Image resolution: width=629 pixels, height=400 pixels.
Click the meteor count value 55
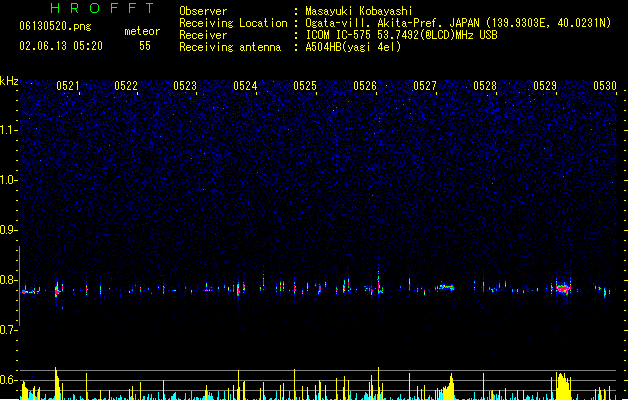click(145, 46)
